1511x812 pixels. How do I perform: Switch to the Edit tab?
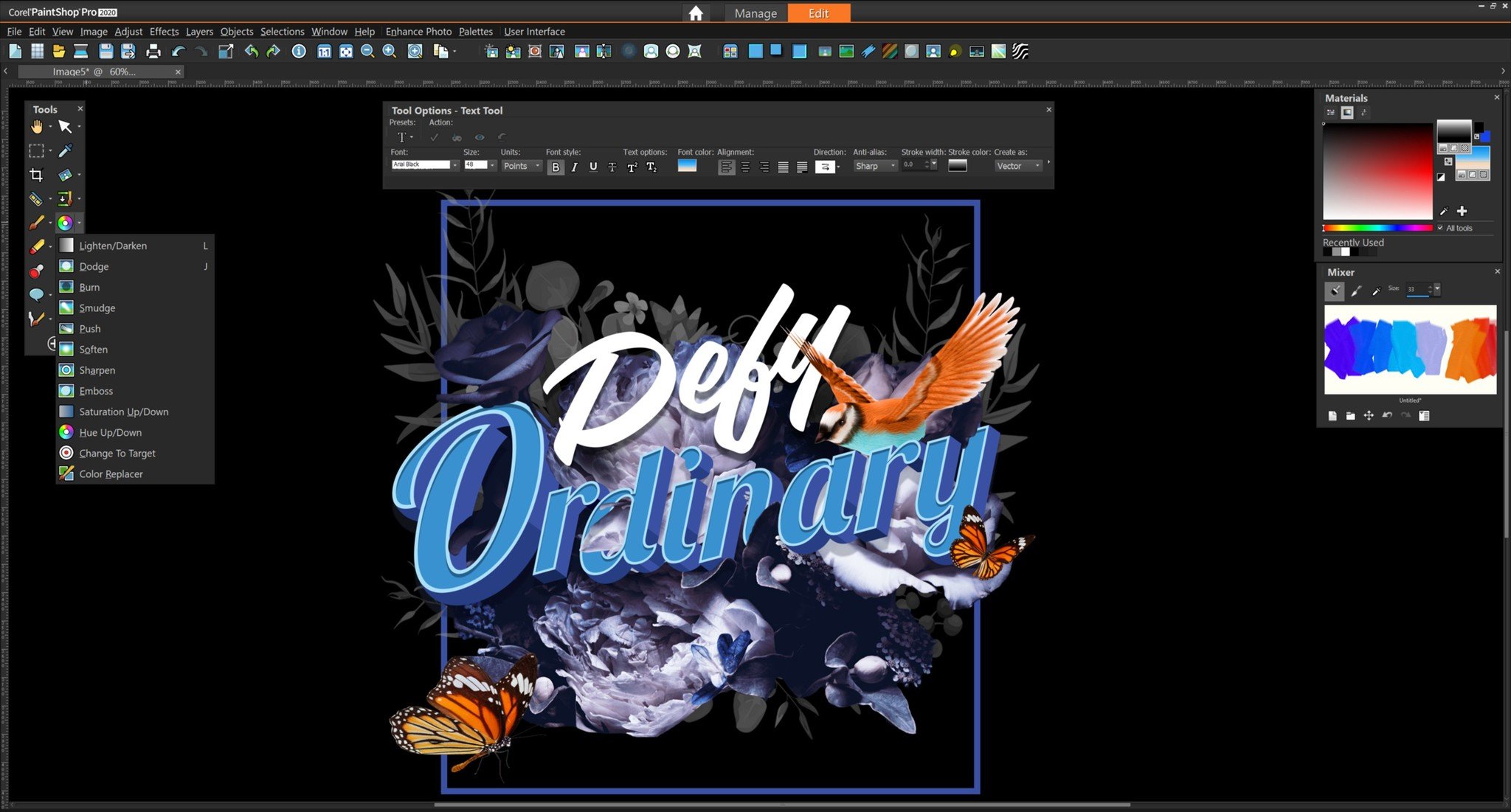point(818,13)
